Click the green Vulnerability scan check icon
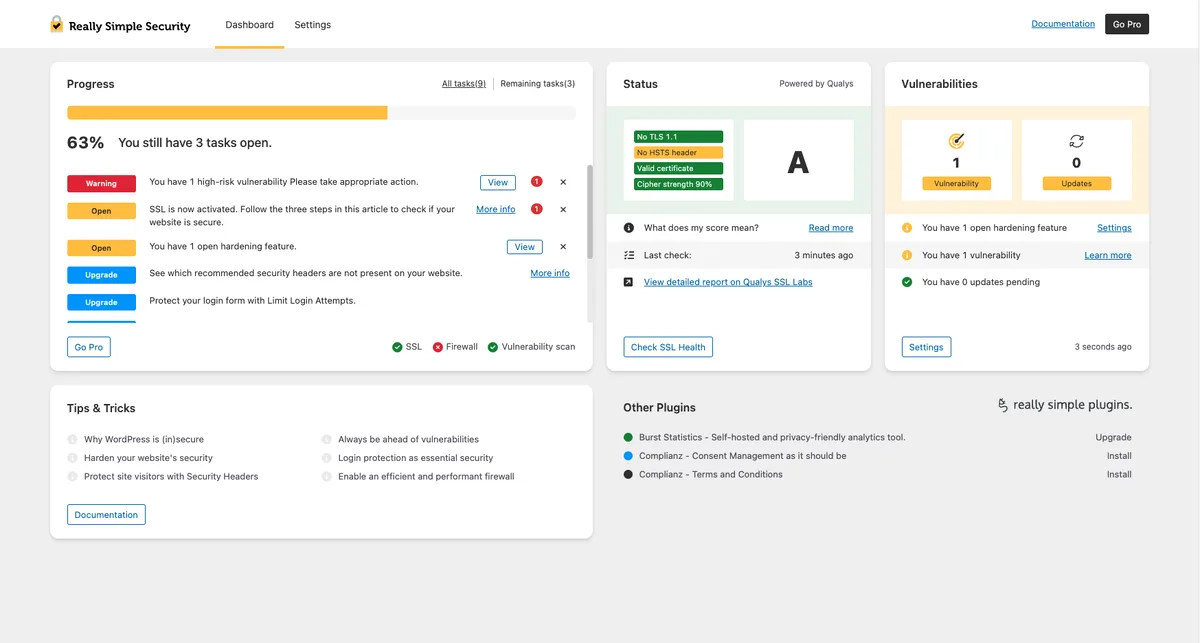This screenshot has height=643, width=1200. pyautogui.click(x=493, y=347)
